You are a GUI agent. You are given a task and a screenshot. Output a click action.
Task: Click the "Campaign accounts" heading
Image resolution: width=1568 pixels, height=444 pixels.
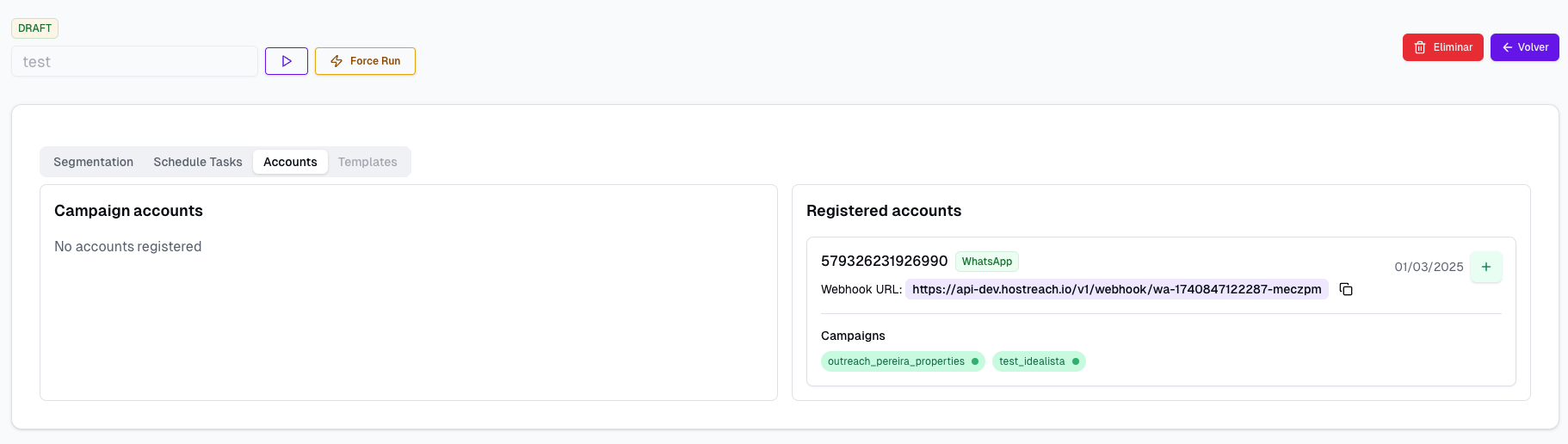click(128, 211)
